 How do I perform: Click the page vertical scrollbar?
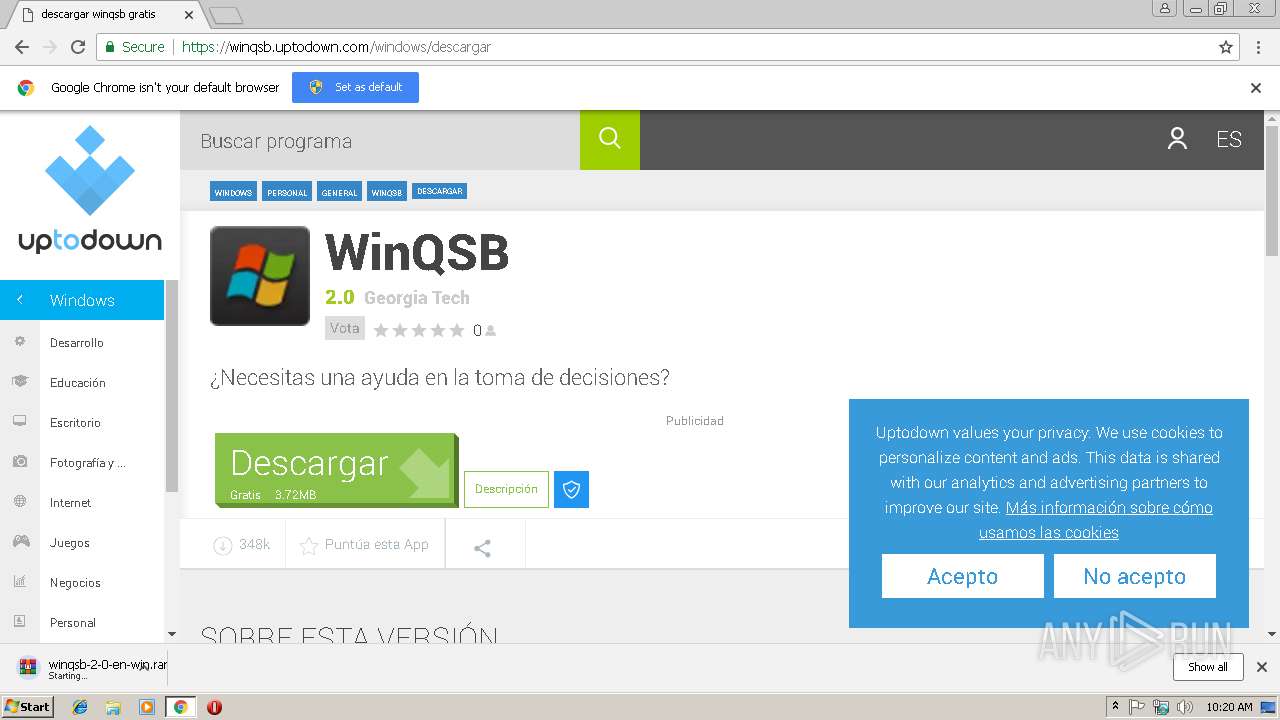1272,190
